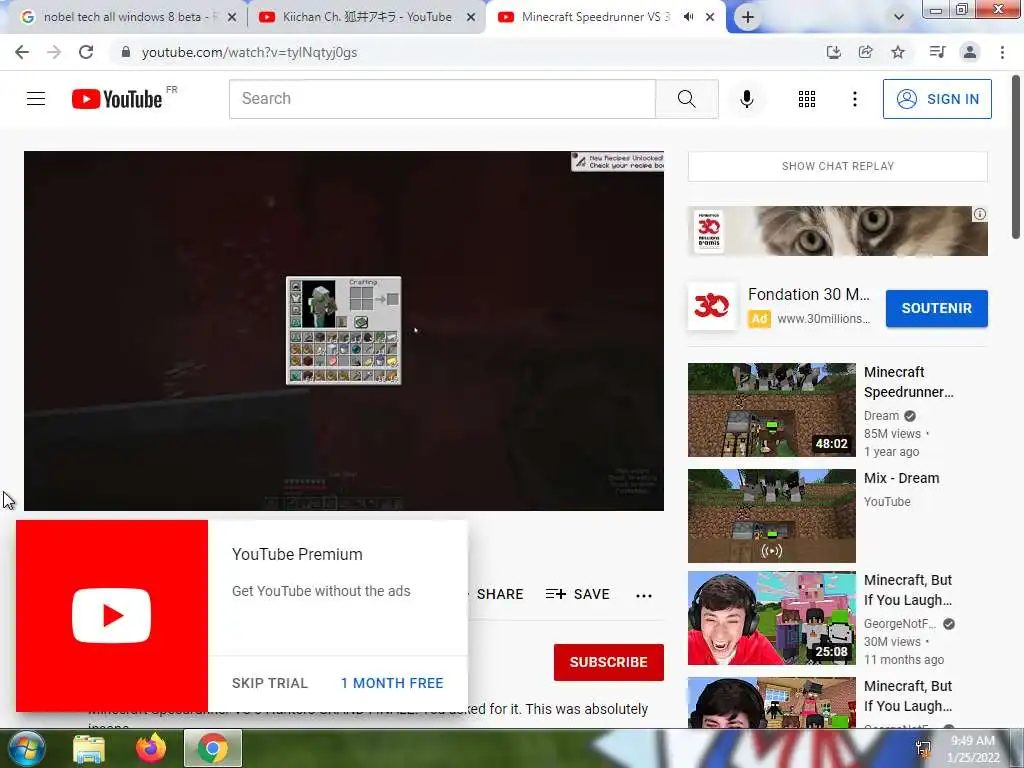Open the 25:08 Minecraft, But If You Laugh video
The image size is (1024, 768).
point(771,618)
